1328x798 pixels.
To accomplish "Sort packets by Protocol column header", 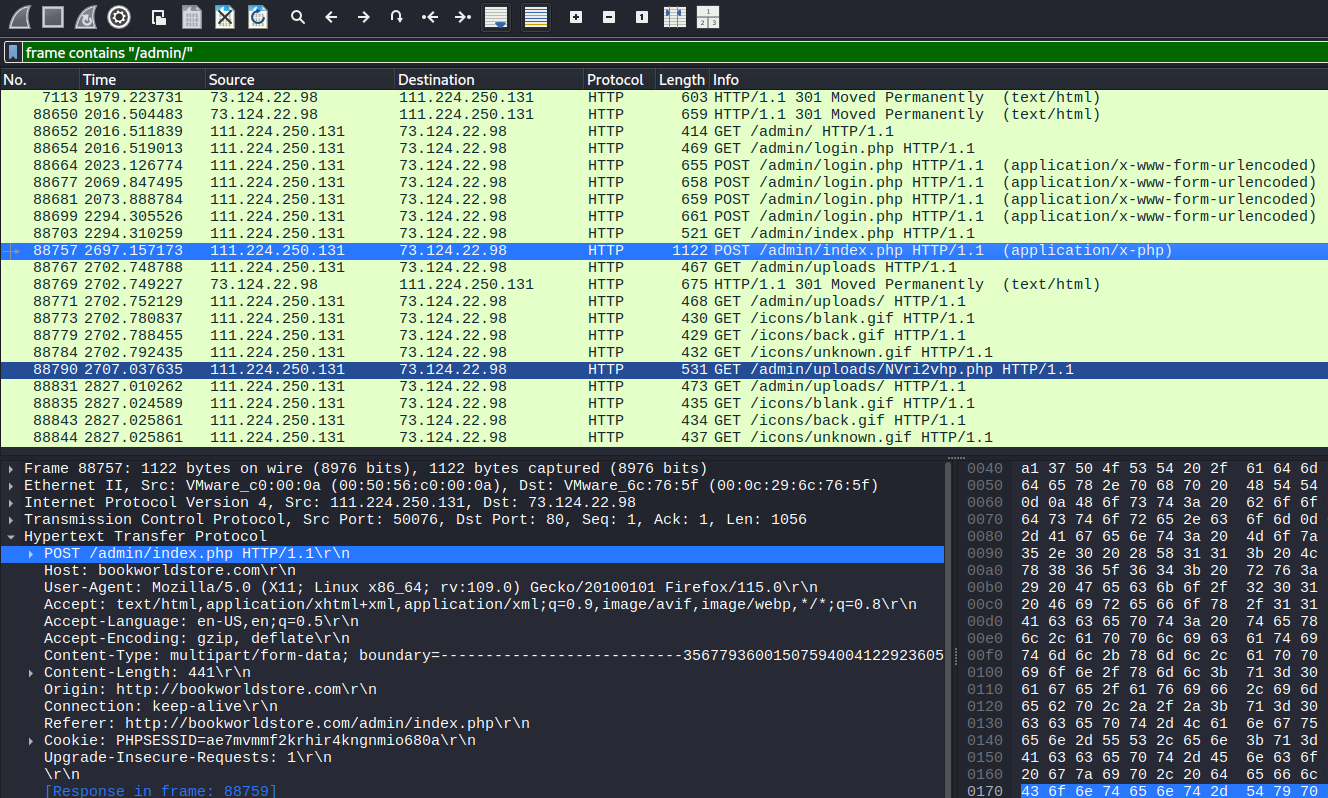I will coord(615,80).
